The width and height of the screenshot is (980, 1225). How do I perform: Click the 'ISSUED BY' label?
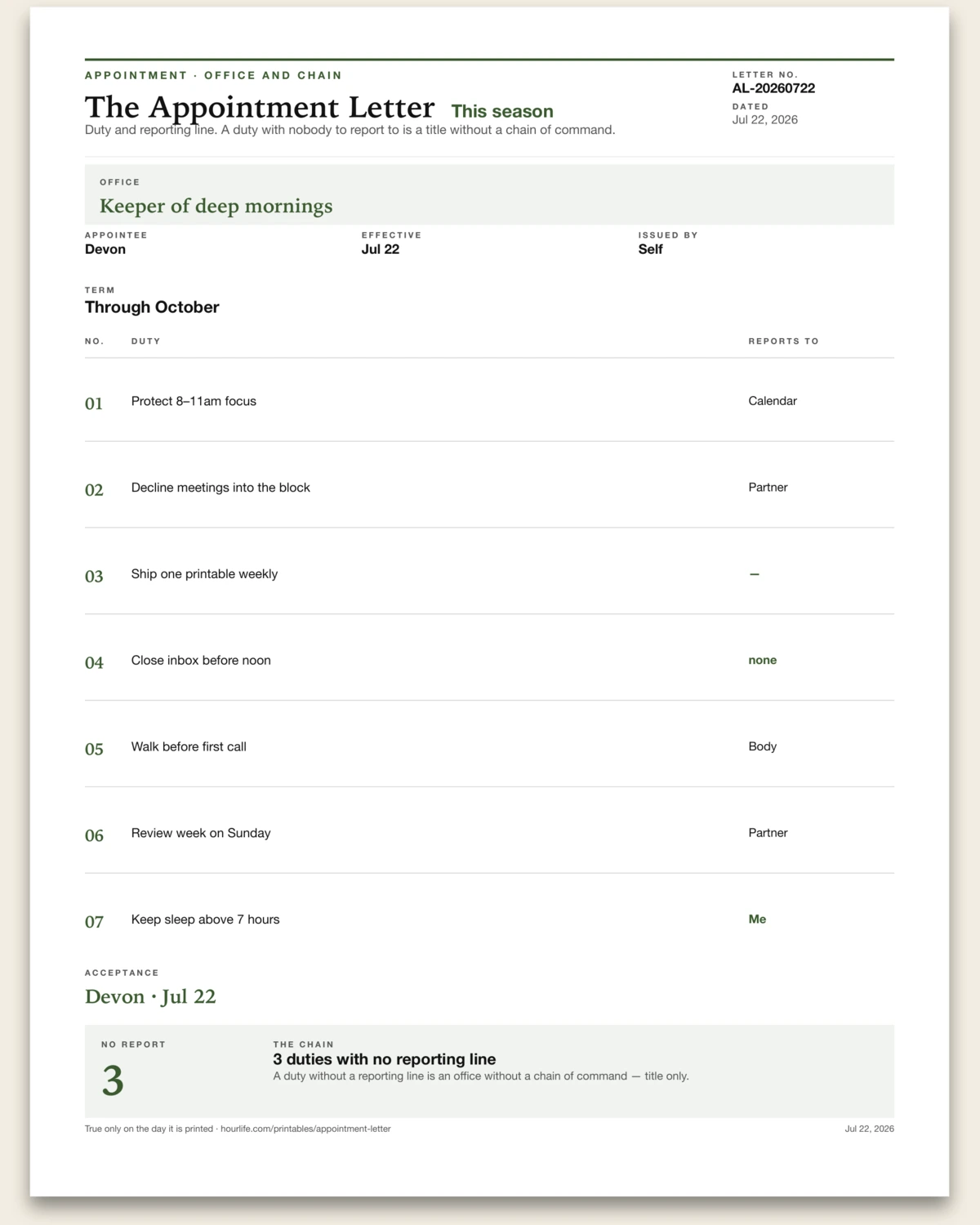click(x=668, y=235)
